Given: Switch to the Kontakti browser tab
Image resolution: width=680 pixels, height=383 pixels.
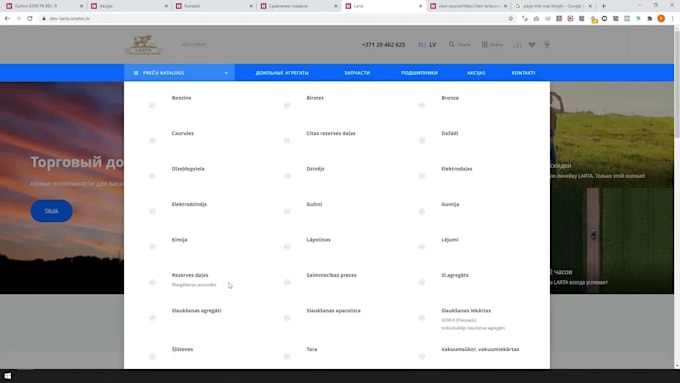Looking at the screenshot, I should pos(213,6).
